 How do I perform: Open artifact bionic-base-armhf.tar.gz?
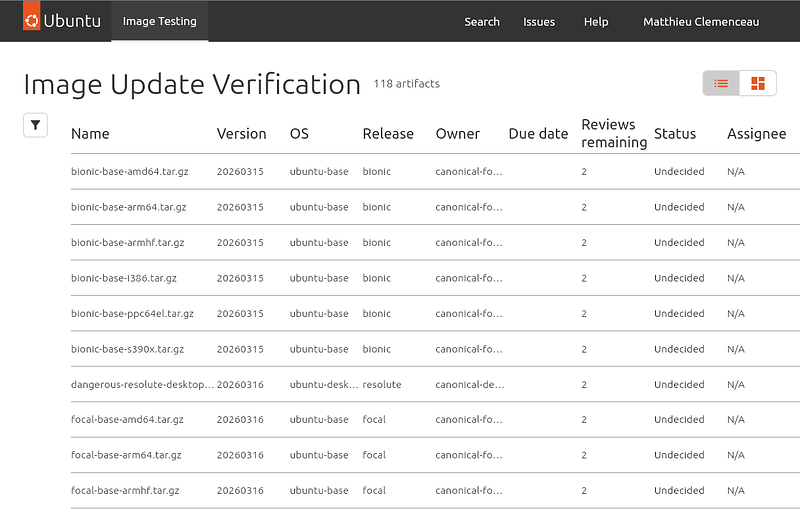click(128, 242)
